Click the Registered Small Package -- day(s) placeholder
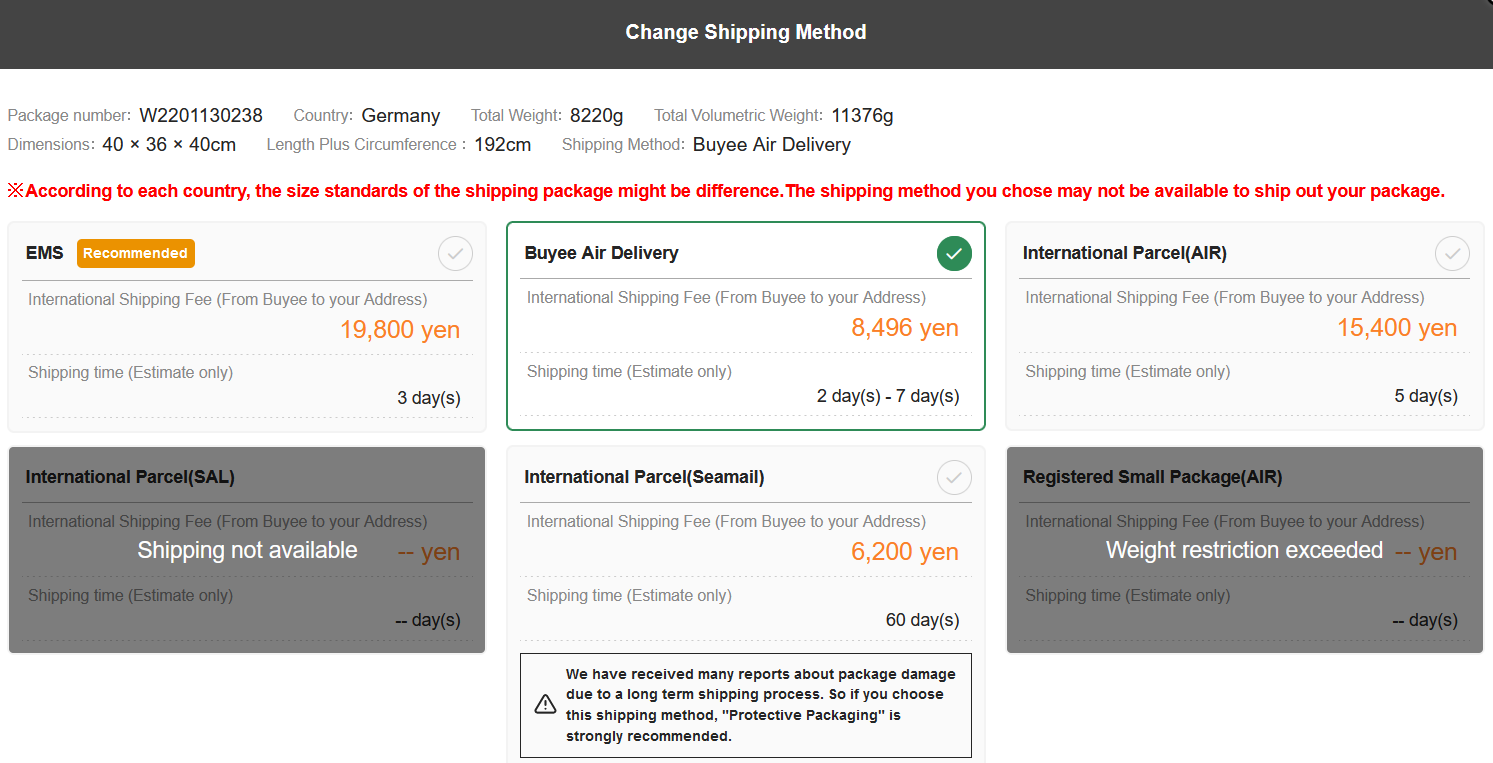 (1425, 620)
